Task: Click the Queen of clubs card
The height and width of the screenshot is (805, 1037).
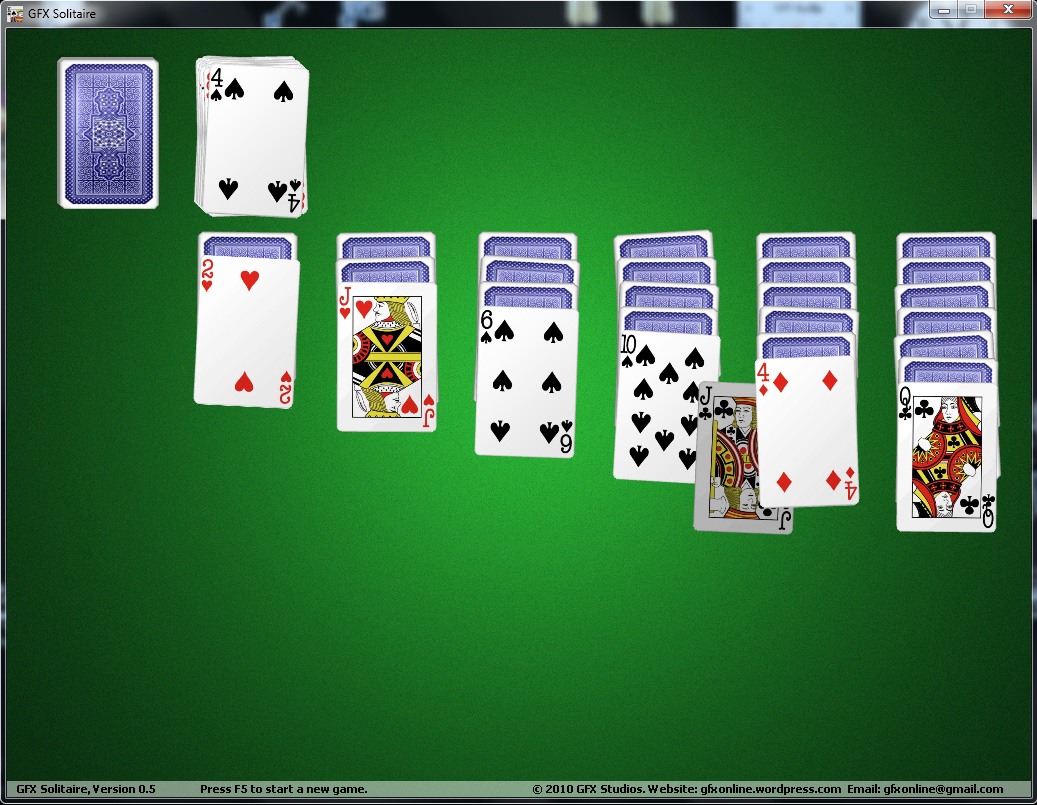Action: coord(946,457)
